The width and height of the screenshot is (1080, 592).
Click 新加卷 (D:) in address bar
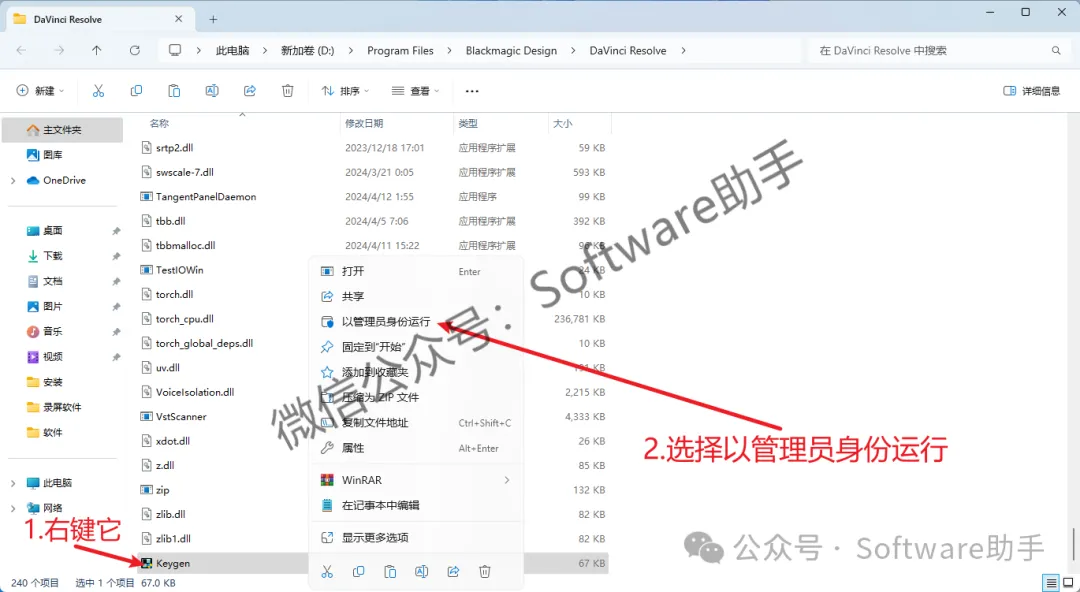[x=307, y=50]
